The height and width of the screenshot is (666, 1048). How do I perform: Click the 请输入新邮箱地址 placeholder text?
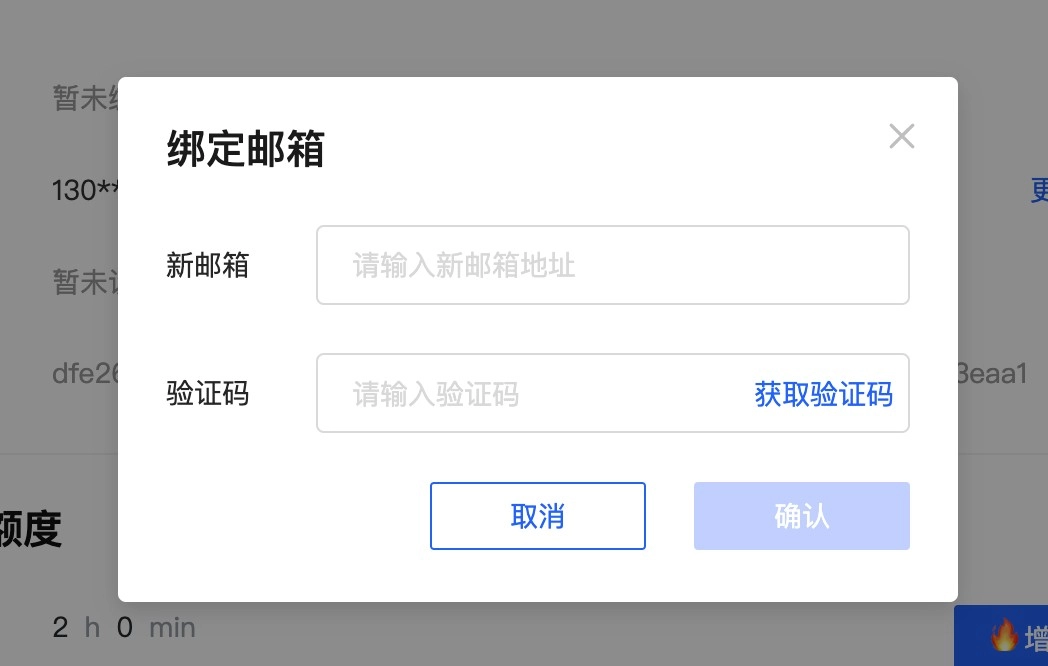[x=461, y=266]
